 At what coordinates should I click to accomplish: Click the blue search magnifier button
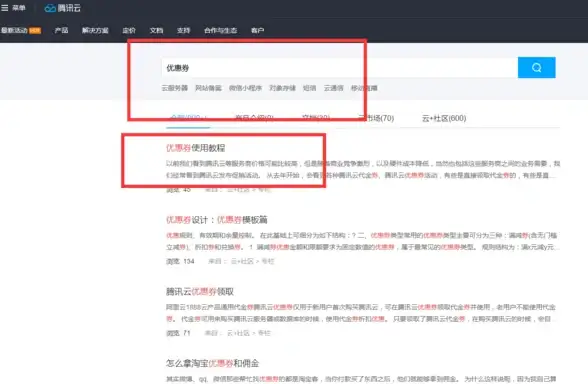536,68
